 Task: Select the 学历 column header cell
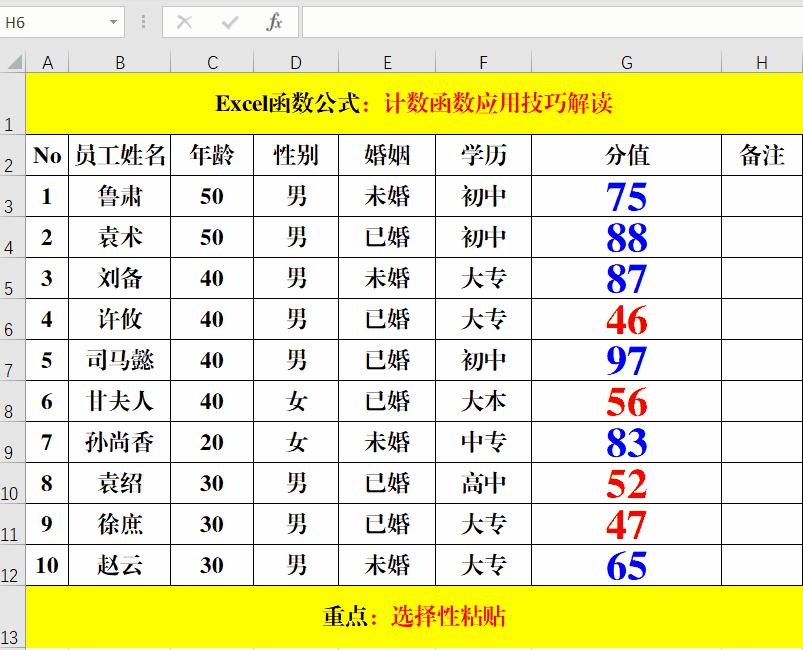tap(482, 155)
